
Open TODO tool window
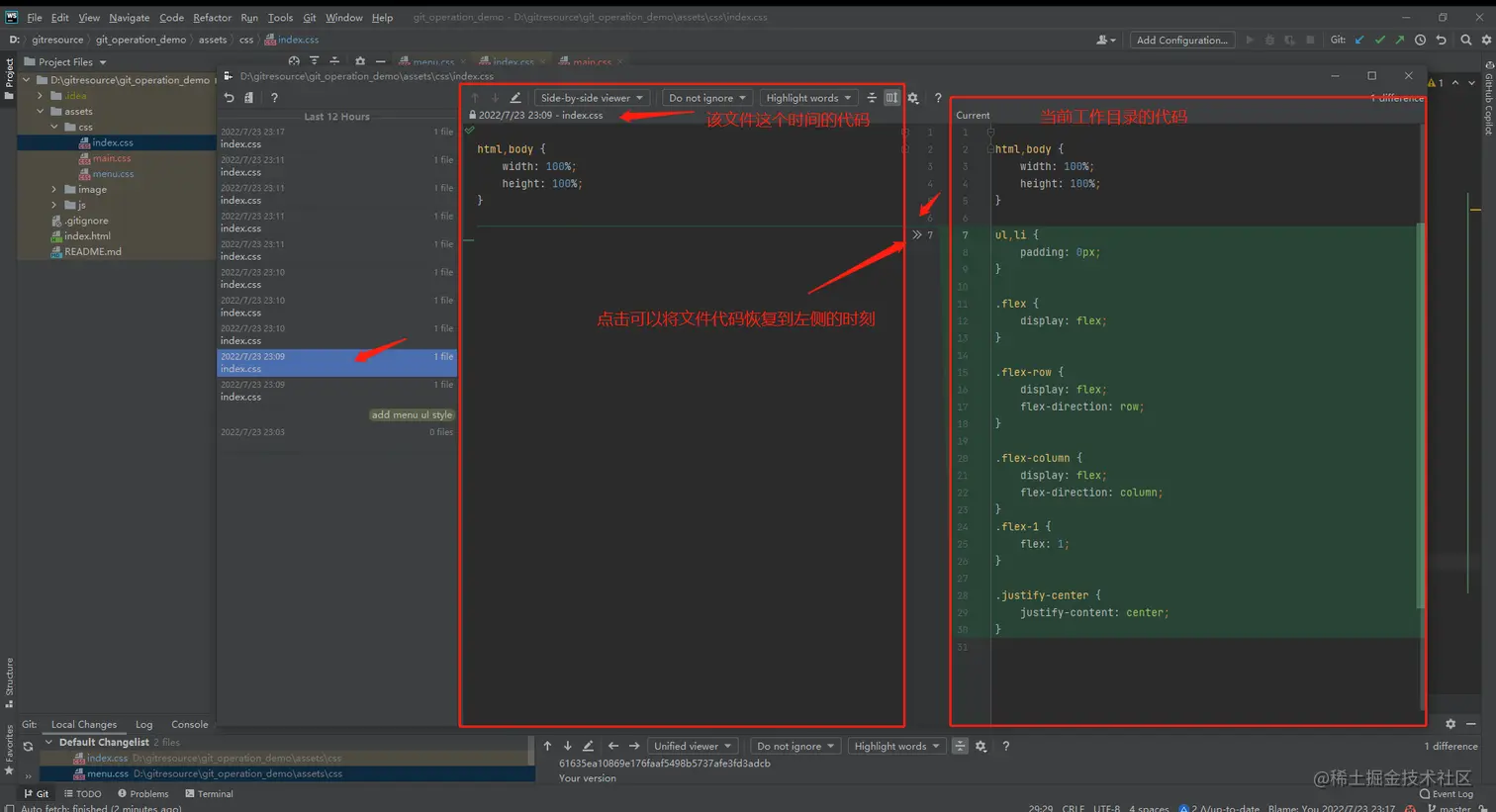click(83, 794)
